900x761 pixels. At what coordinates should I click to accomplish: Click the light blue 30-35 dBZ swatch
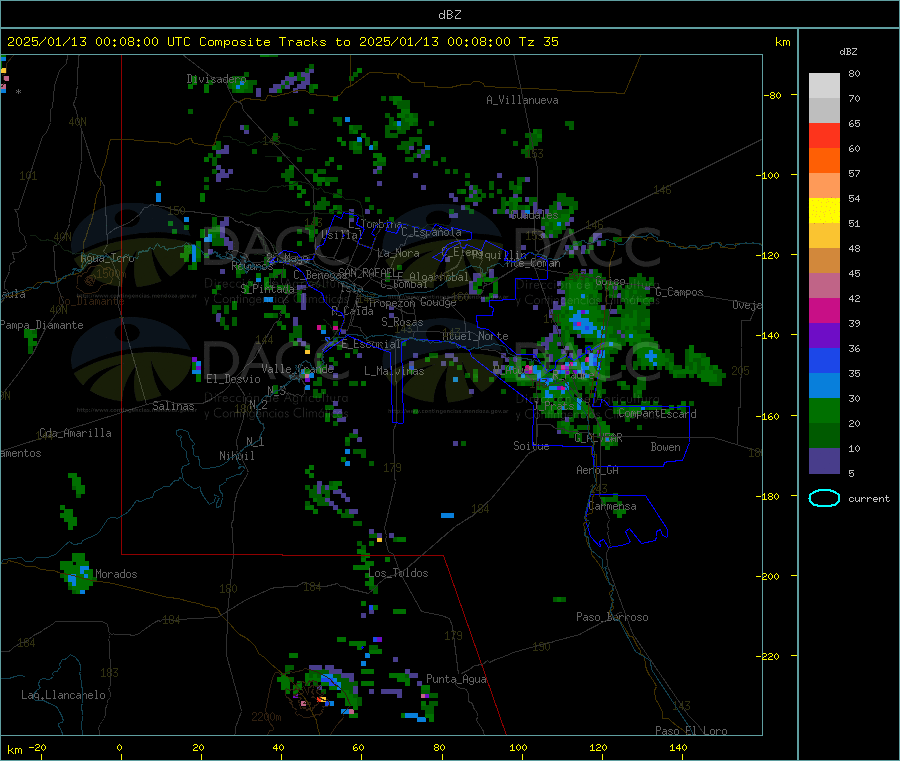[x=824, y=386]
